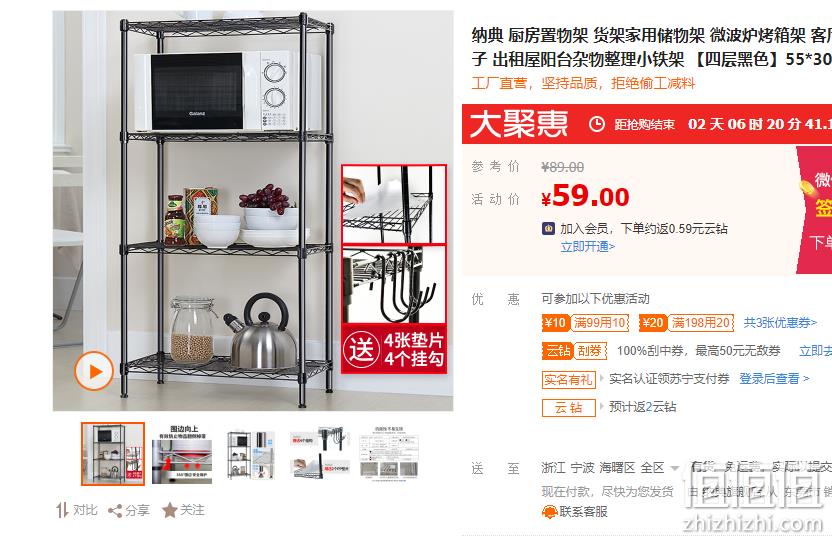This screenshot has height=541, width=832.
Task: Select the first shelf thumbnail
Action: pyautogui.click(x=113, y=454)
